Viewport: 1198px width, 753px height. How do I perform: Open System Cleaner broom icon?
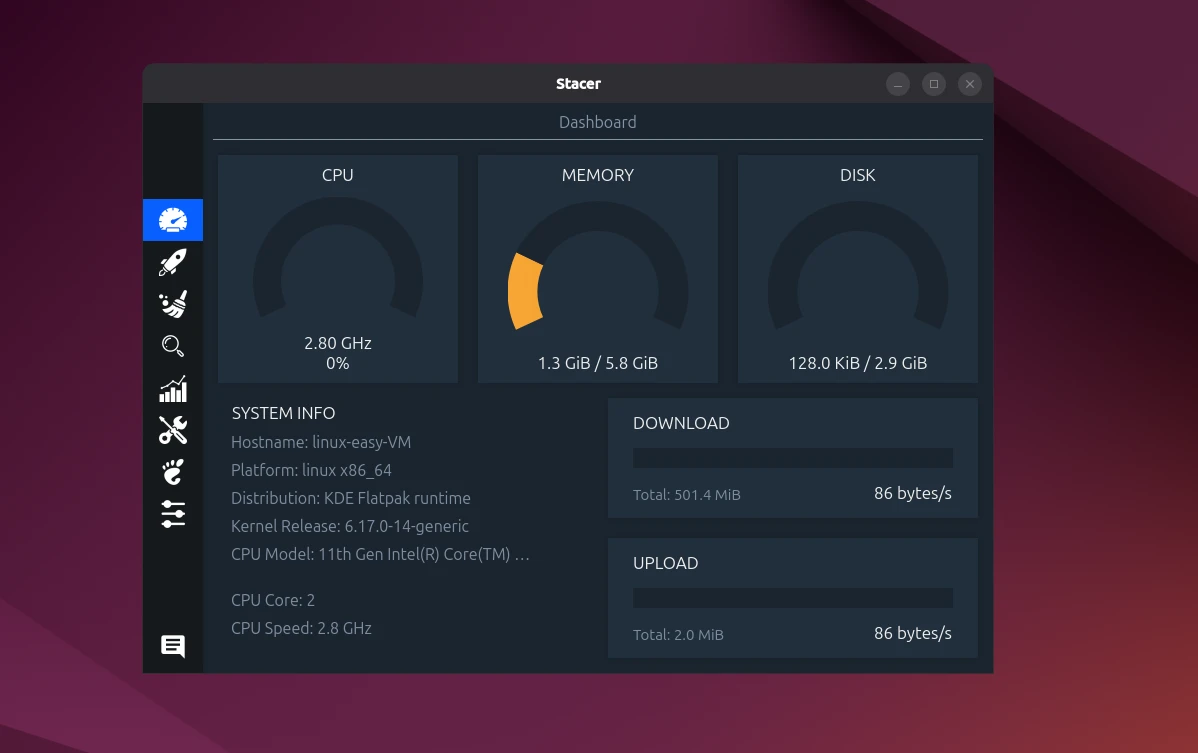(173, 305)
